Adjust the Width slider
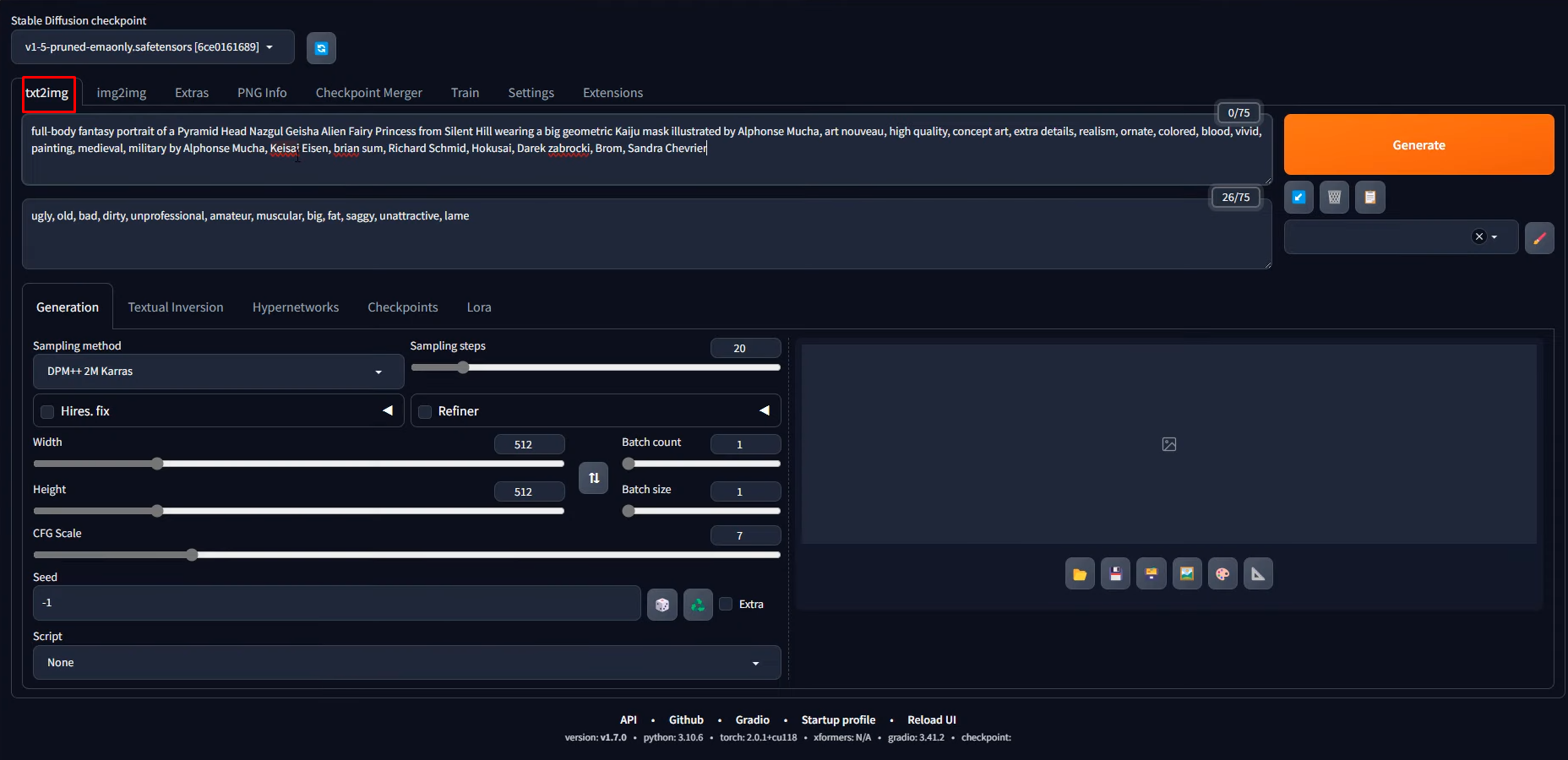 298,464
